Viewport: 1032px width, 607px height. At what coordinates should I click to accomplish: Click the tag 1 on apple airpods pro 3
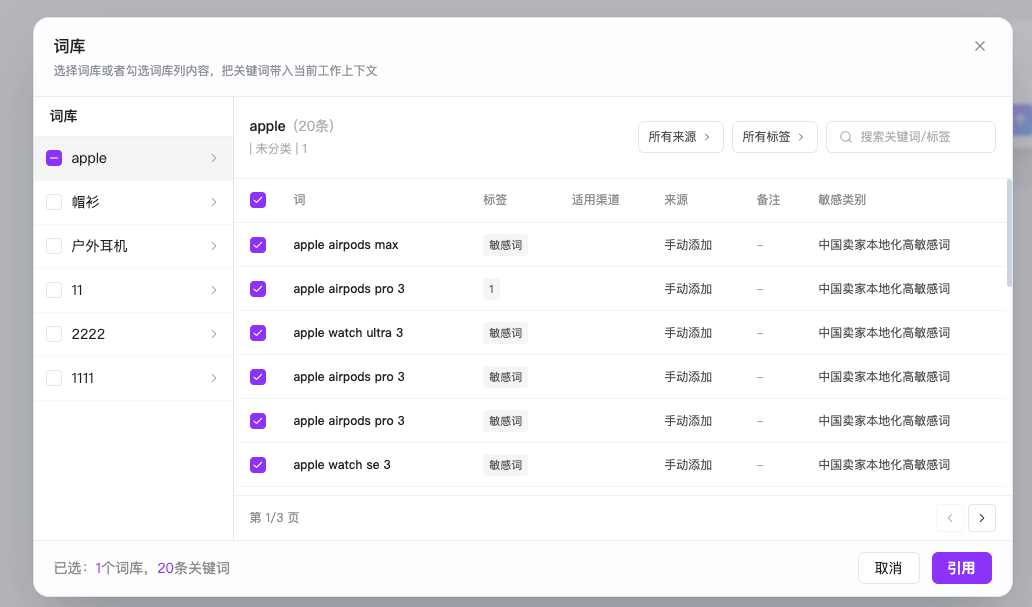click(x=491, y=289)
